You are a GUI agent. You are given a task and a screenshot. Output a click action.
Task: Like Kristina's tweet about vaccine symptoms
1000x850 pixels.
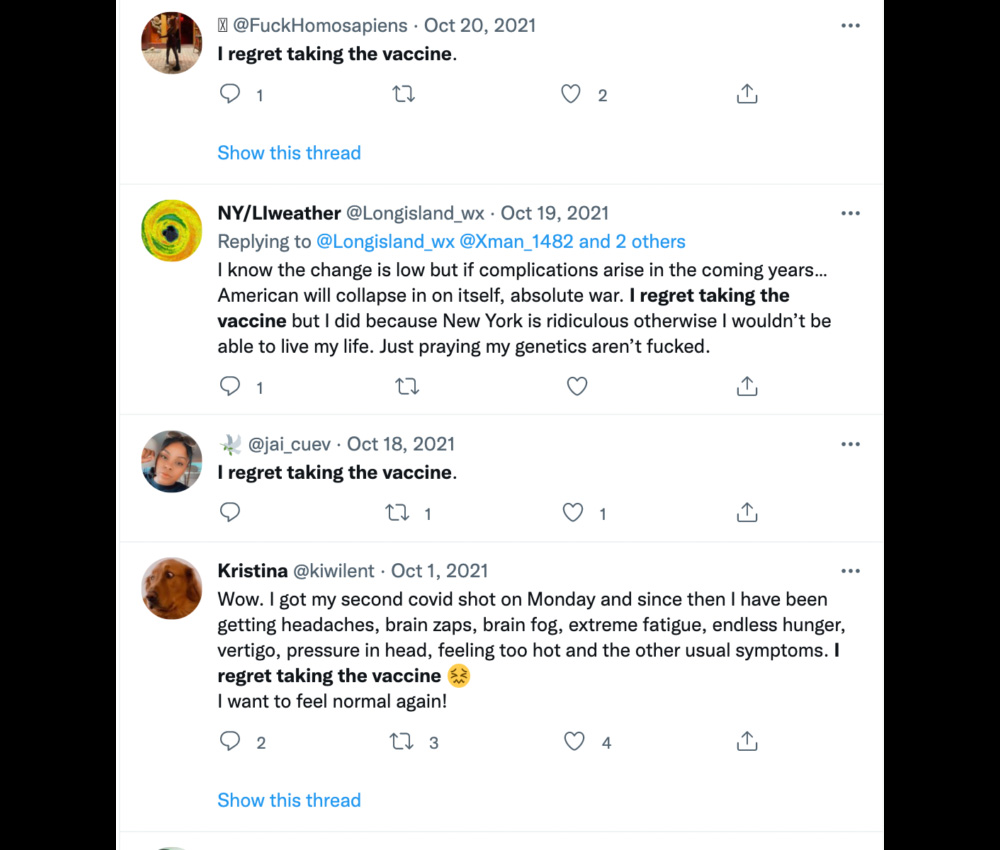574,741
